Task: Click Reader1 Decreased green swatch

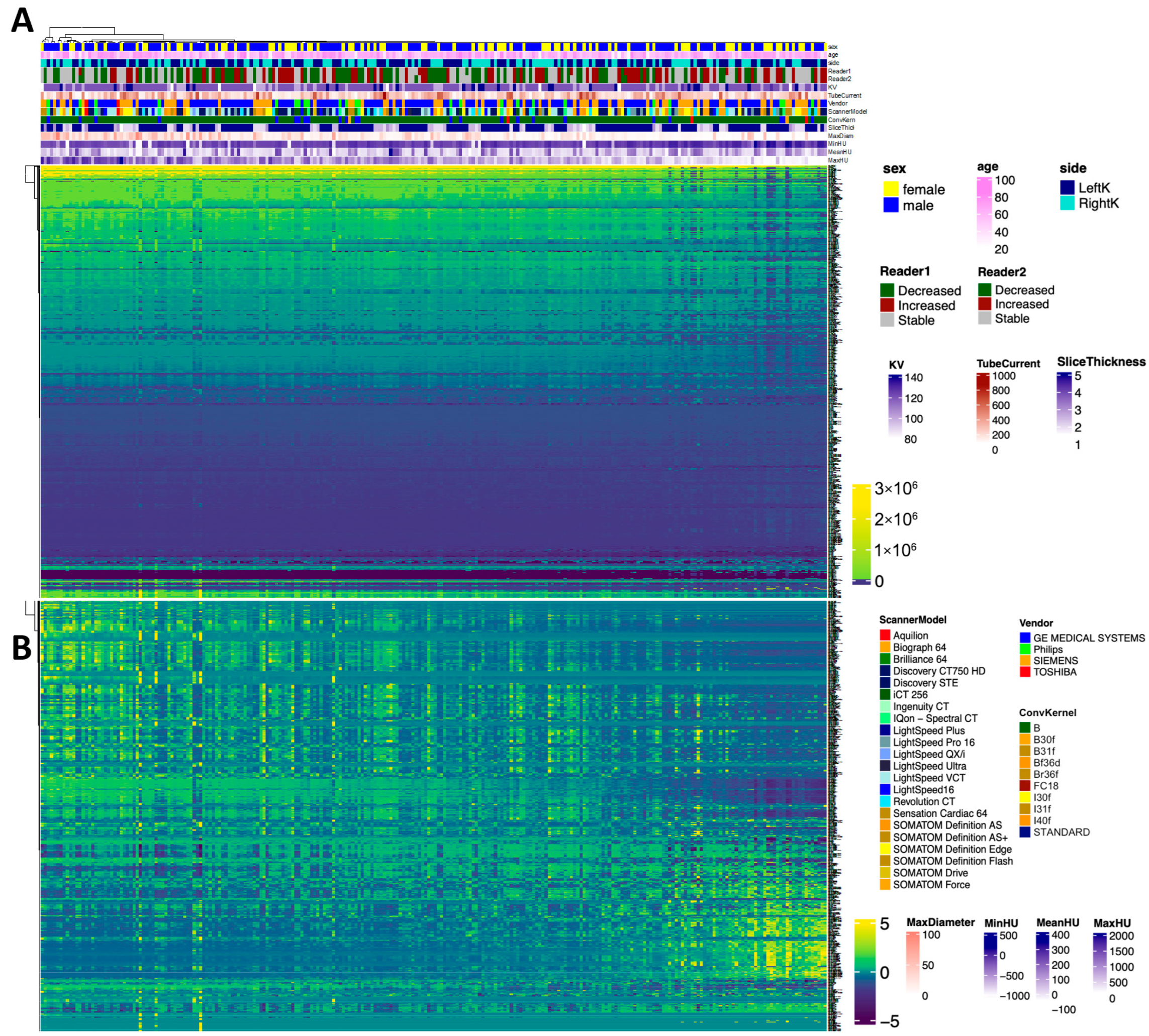Action: click(887, 290)
